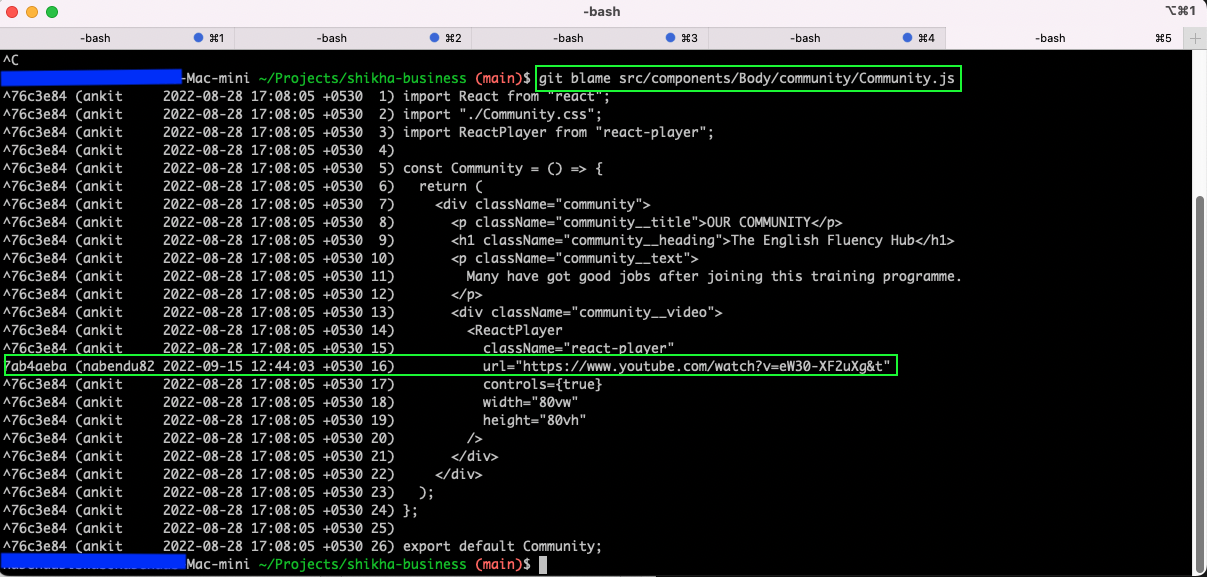Click the green full-screen traffic light
The width and height of the screenshot is (1207, 577).
[52, 11]
